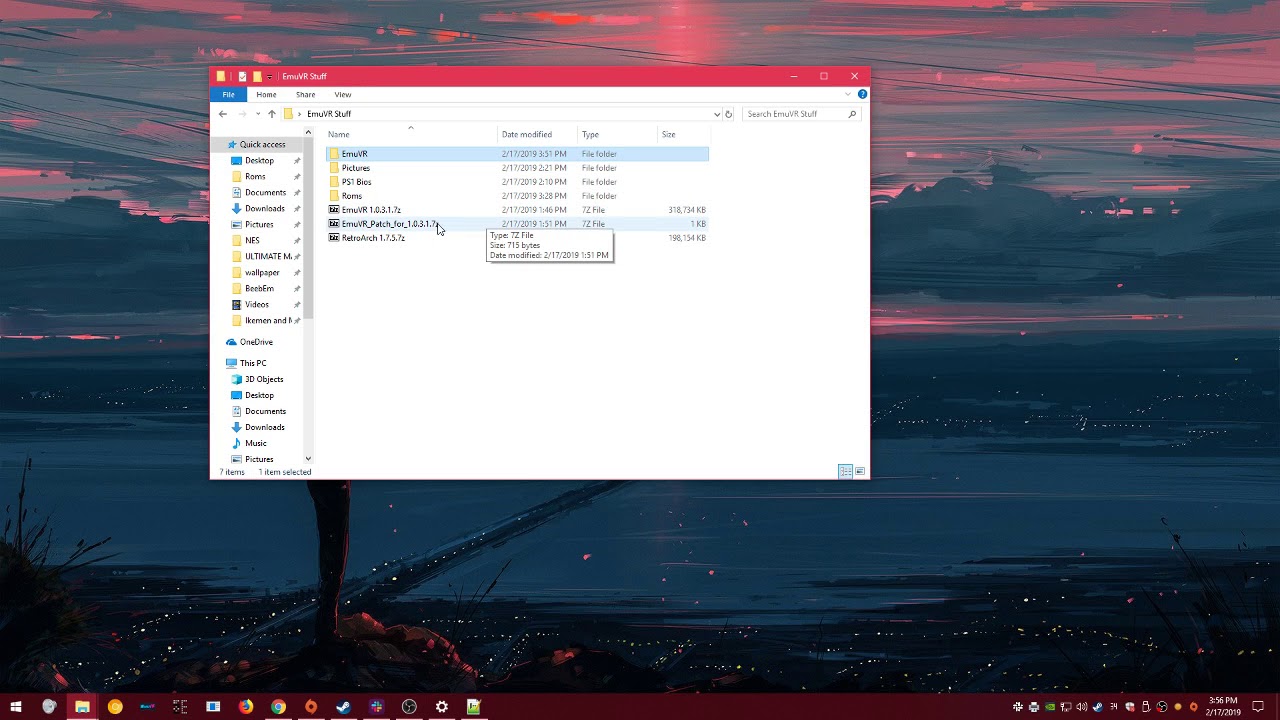Click the Up one level arrow

271,114
